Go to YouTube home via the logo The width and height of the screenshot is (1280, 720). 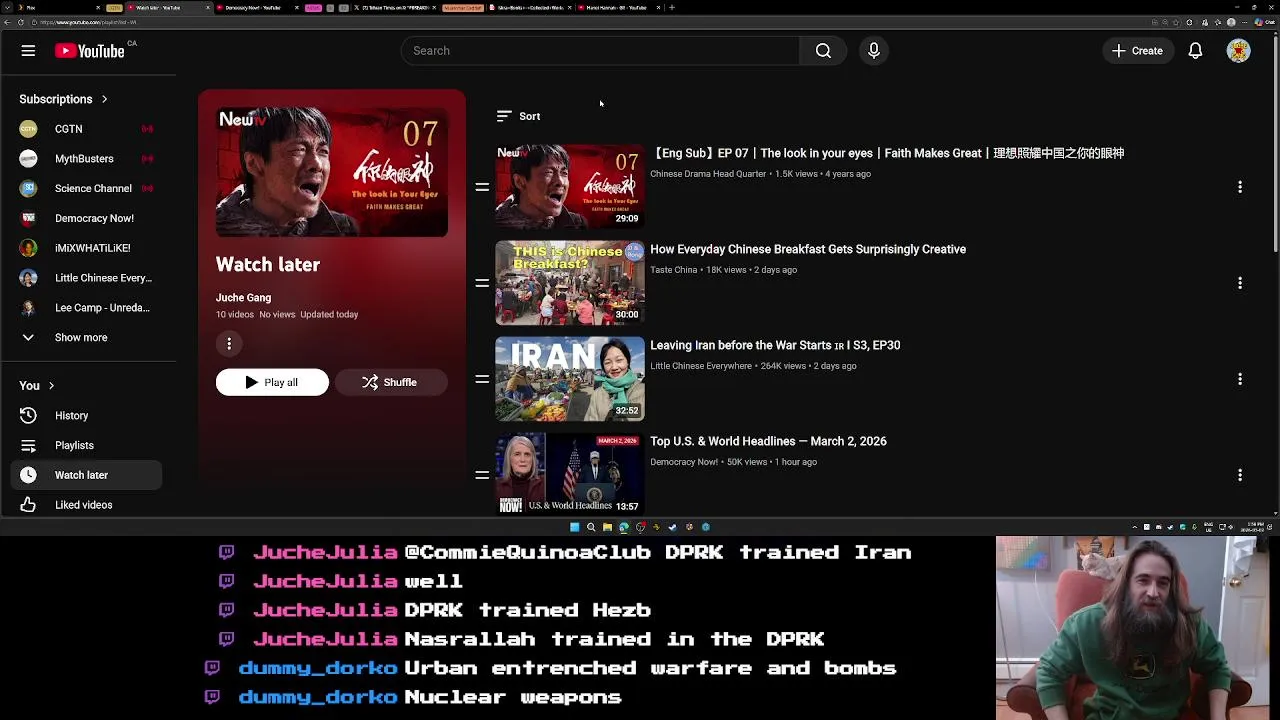[x=90, y=51]
